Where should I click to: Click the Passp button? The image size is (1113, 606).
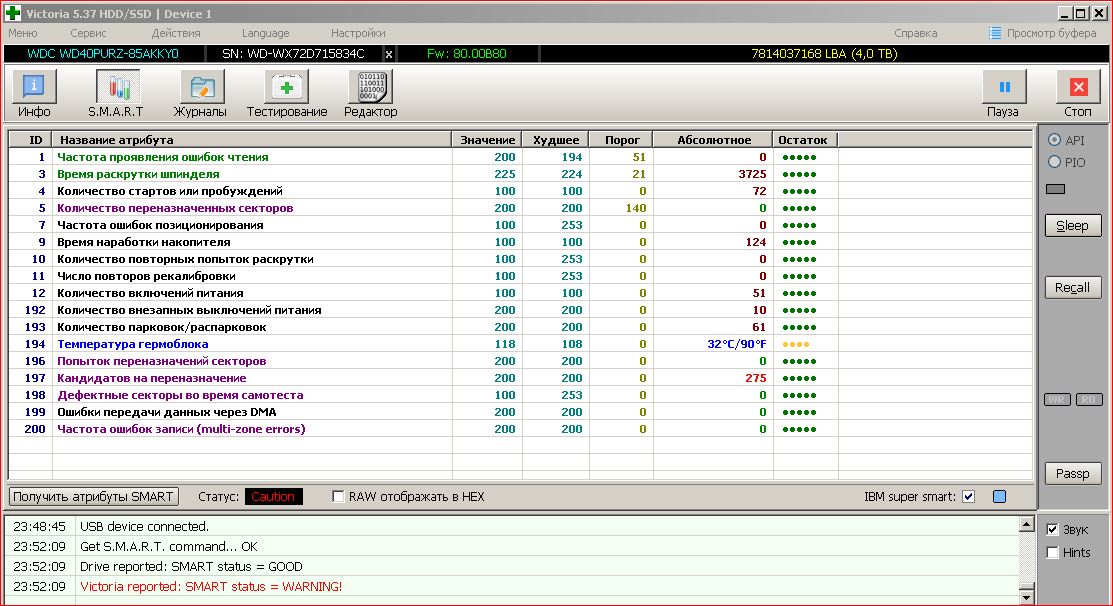pyautogui.click(x=1073, y=473)
